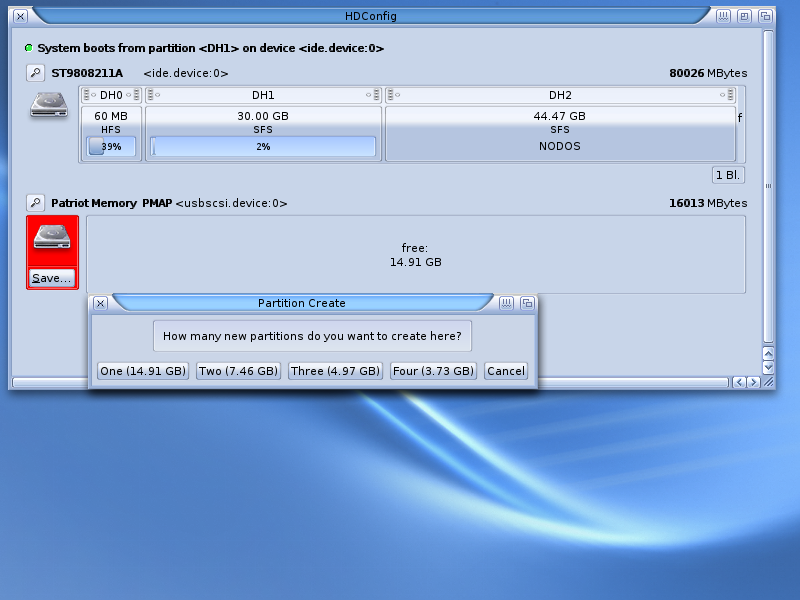Click the "How many new partitions" question text
Screen dimensions: 800x600
[x=312, y=336]
